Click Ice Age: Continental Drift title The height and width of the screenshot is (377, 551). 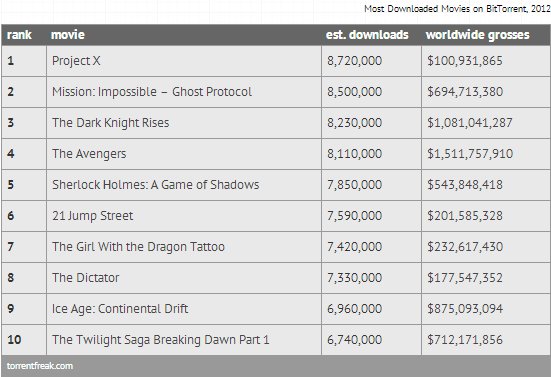click(x=120, y=309)
